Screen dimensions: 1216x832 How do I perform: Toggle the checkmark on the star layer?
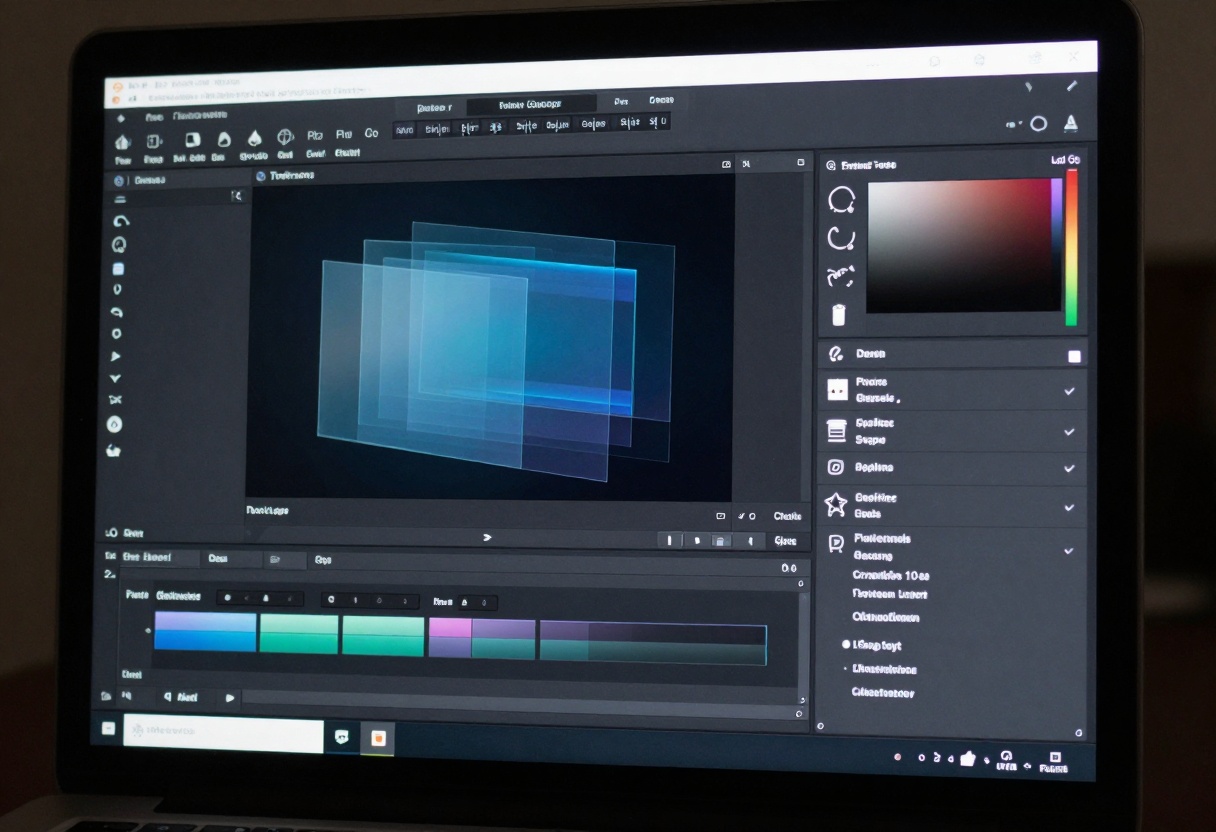point(1069,508)
